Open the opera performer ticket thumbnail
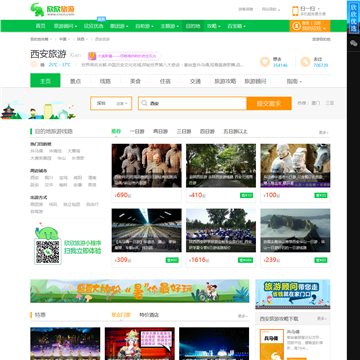 pos(140,344)
